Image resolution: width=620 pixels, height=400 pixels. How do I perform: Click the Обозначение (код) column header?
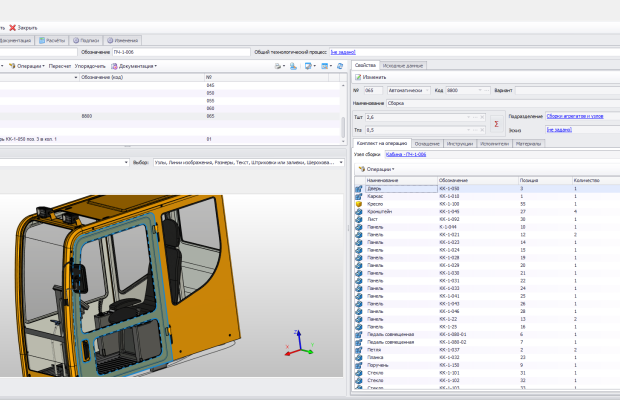click(x=142, y=77)
